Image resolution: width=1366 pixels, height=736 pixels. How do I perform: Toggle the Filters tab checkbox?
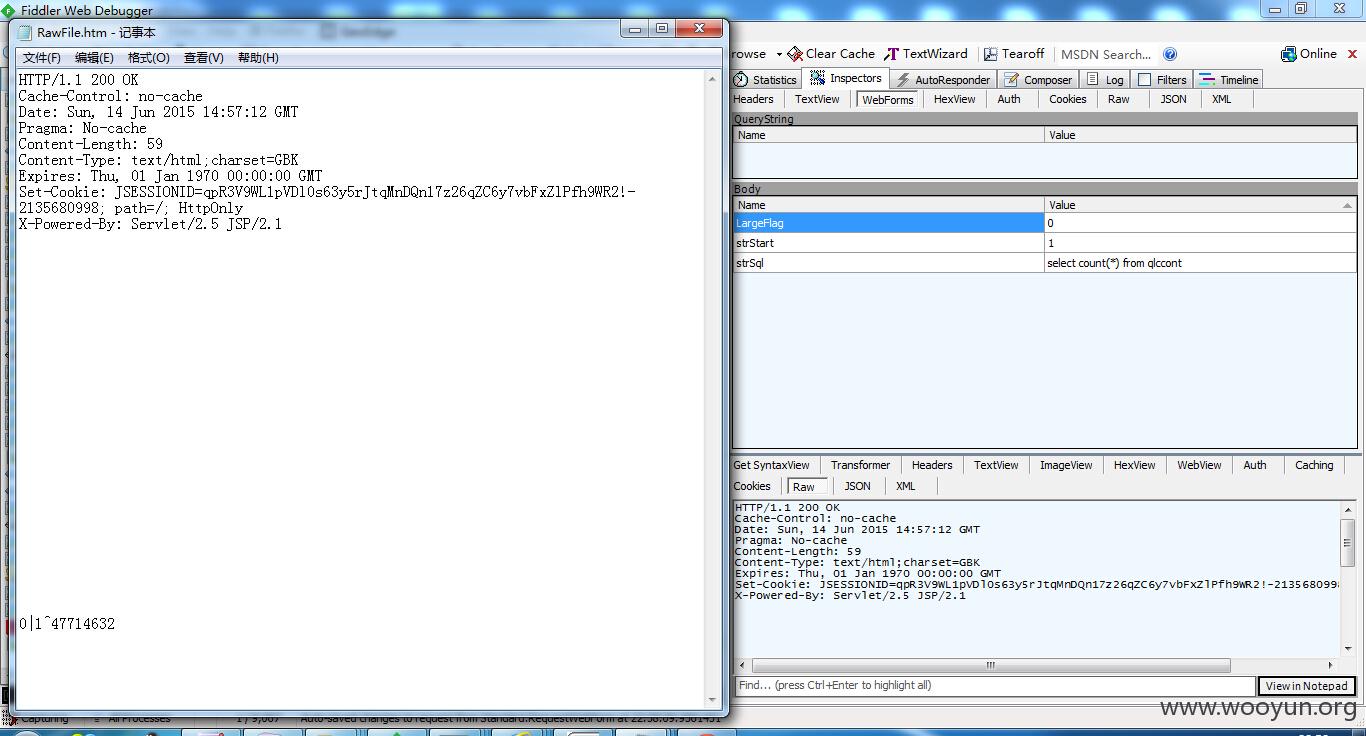[1145, 80]
